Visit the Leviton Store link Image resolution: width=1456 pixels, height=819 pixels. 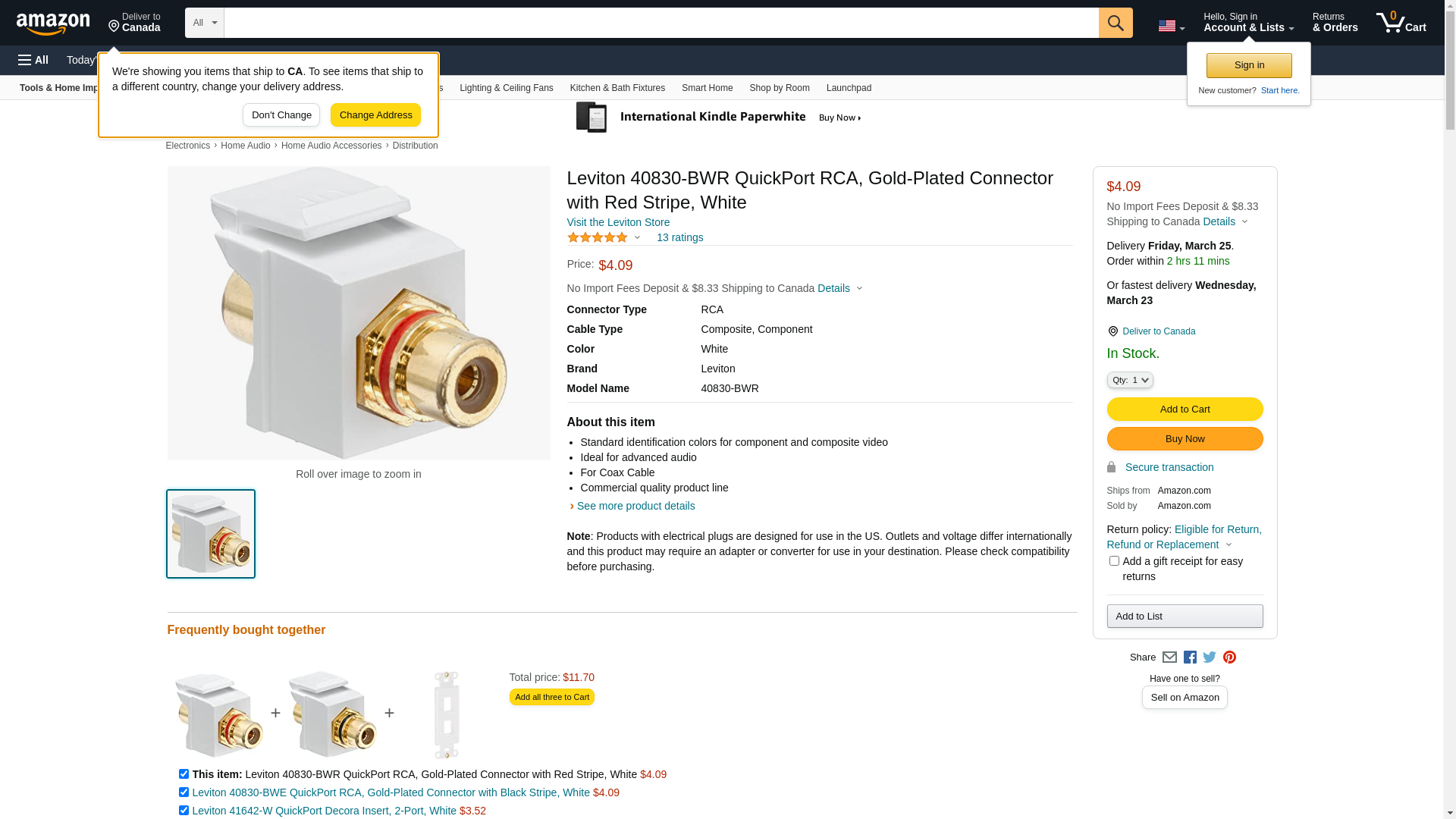click(x=618, y=222)
